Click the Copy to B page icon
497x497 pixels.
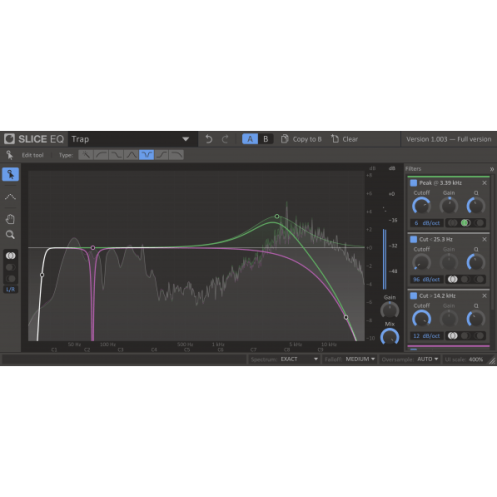point(284,139)
